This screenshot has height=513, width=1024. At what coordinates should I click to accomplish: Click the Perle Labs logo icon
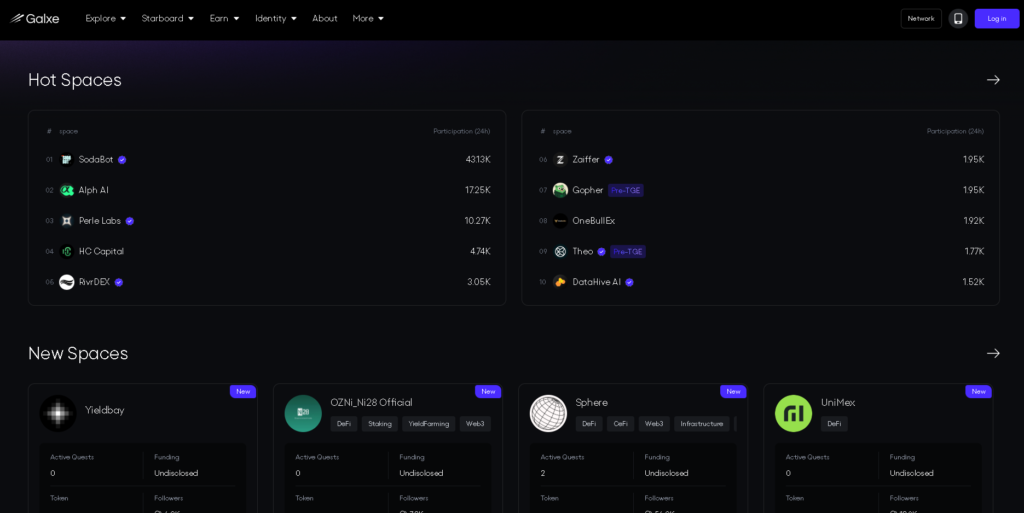[x=67, y=221]
